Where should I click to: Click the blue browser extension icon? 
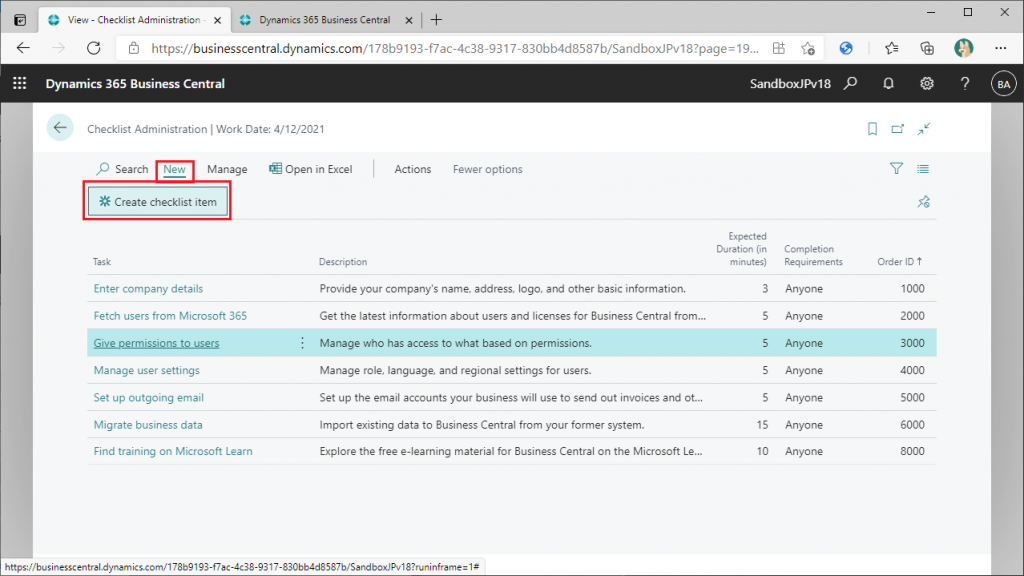(x=846, y=48)
